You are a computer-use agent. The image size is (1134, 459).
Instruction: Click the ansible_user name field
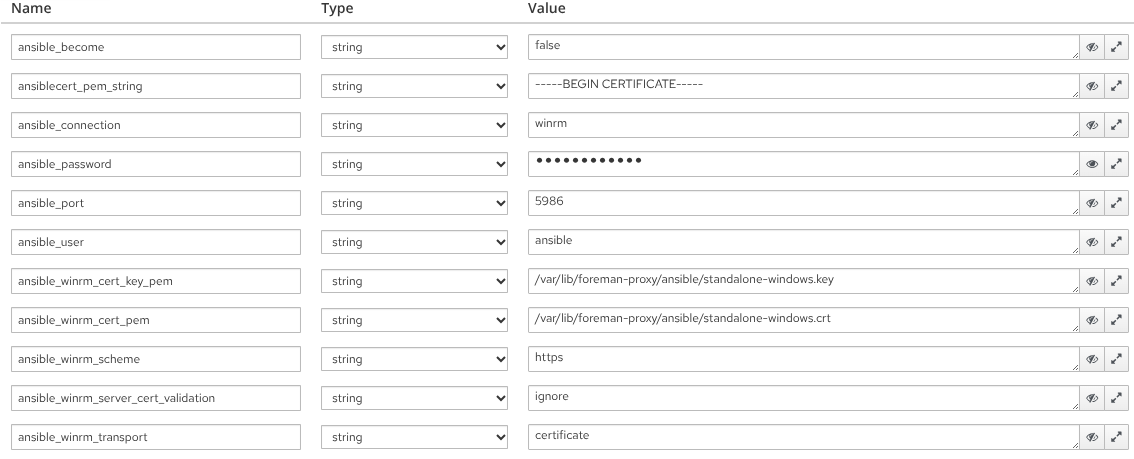click(x=158, y=242)
